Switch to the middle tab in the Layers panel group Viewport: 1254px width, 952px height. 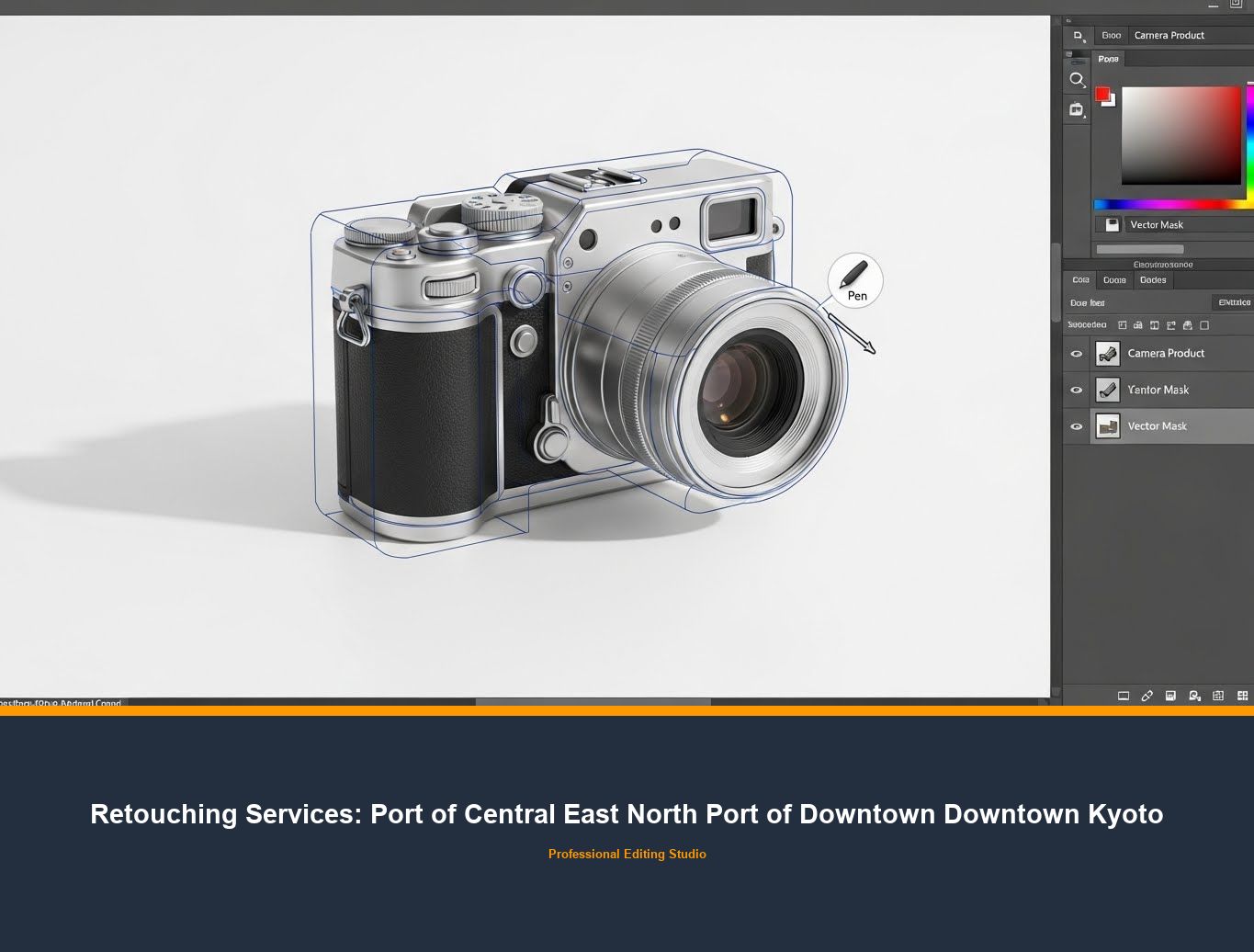pyautogui.click(x=1113, y=280)
